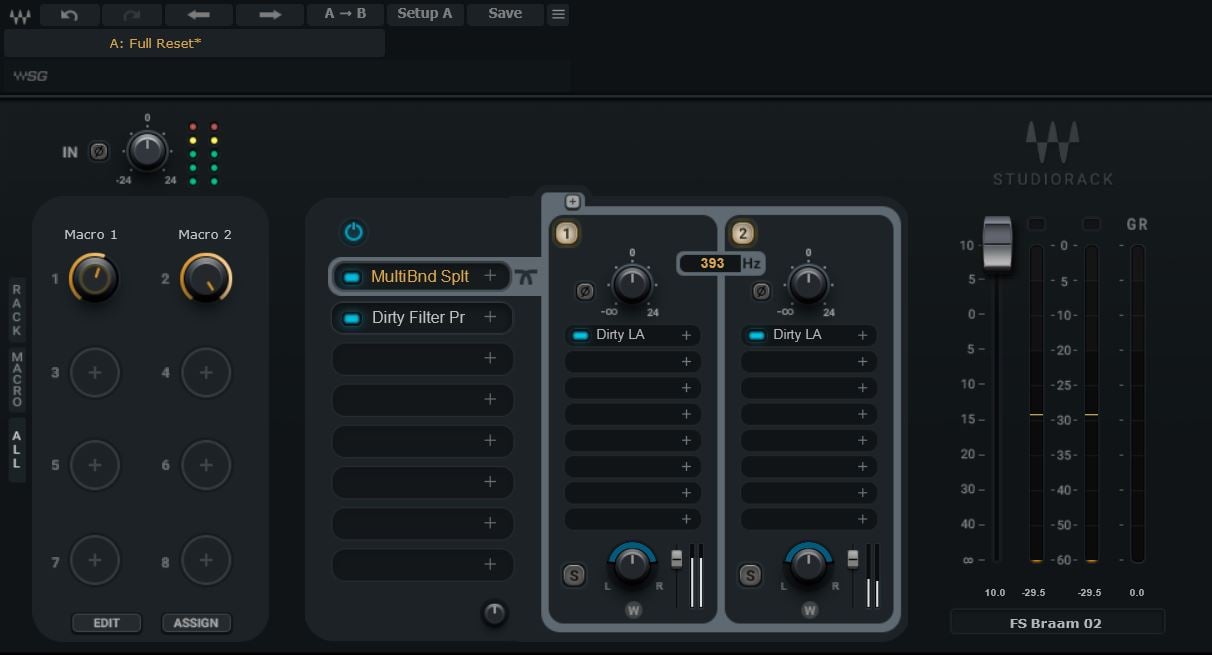Image resolution: width=1212 pixels, height=655 pixels.
Task: Click the undo arrow icon
Action: pyautogui.click(x=69, y=14)
